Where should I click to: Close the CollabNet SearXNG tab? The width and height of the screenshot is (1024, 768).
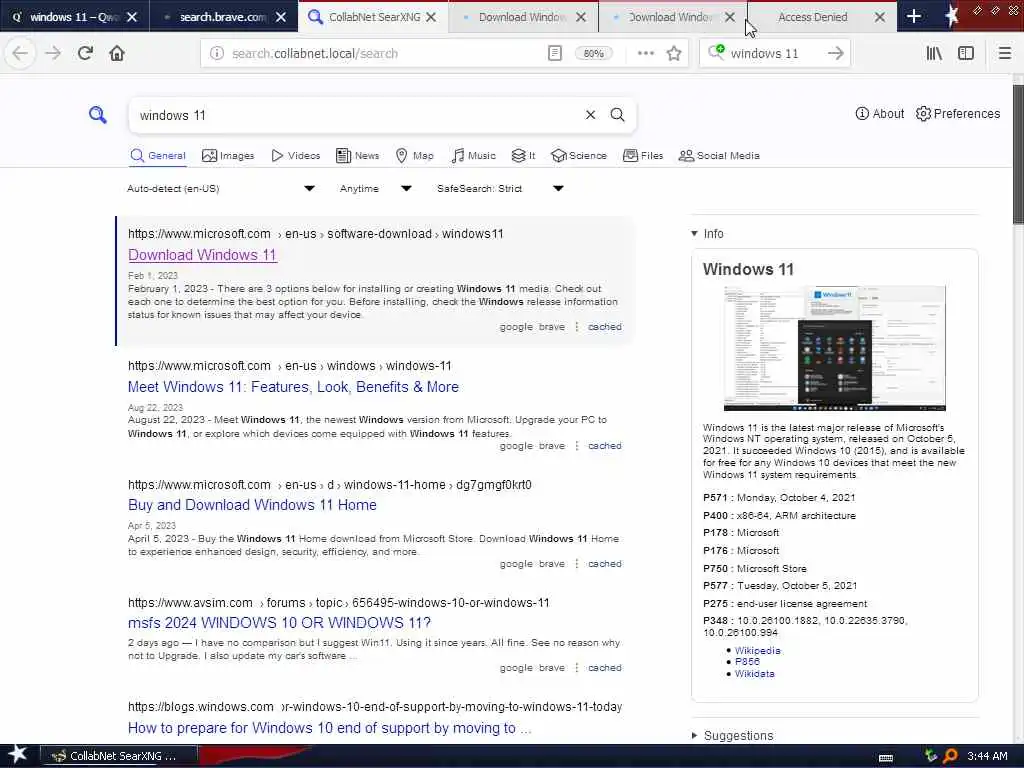pyautogui.click(x=431, y=17)
